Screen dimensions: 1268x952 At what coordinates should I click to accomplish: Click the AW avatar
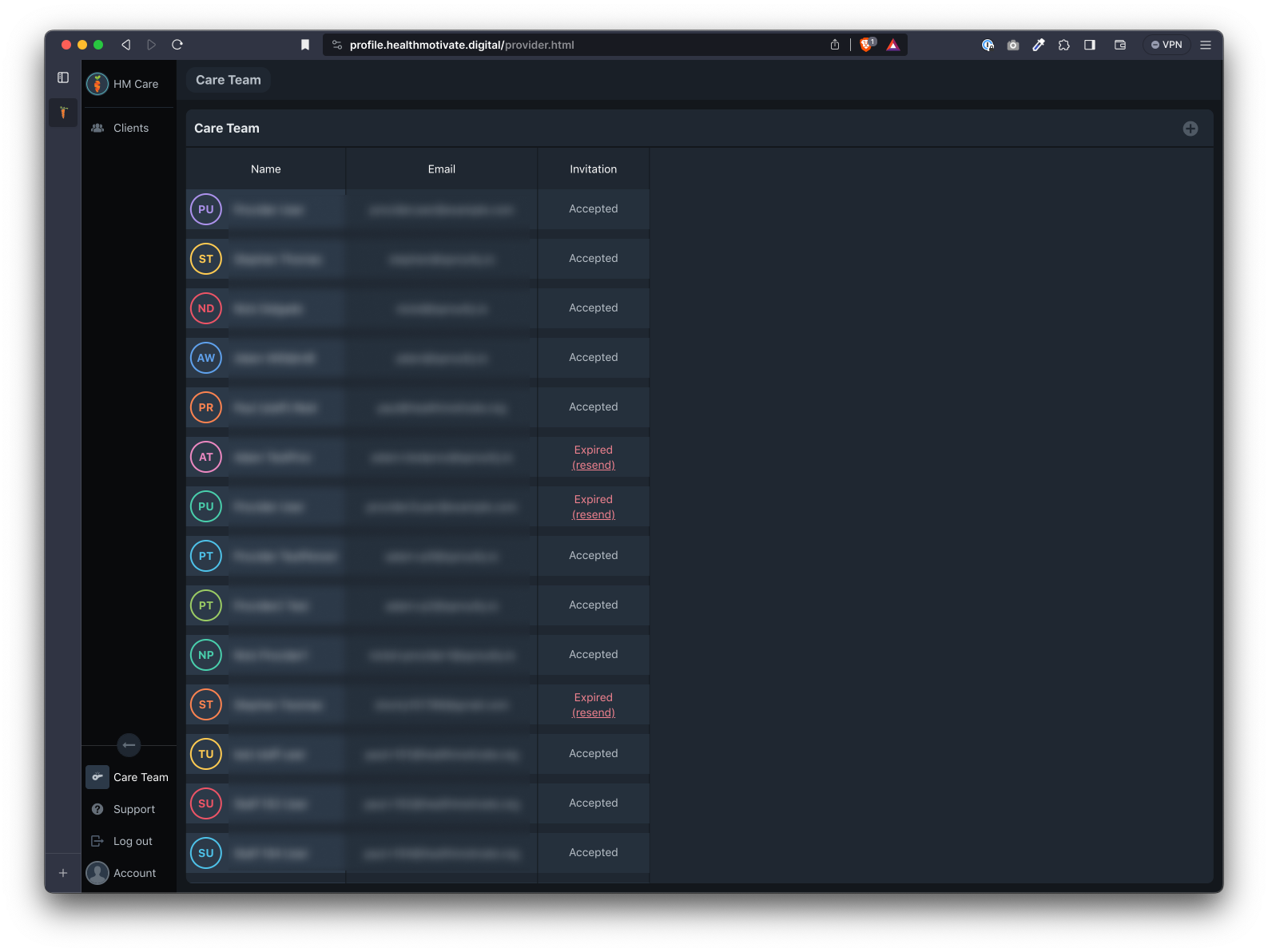point(206,358)
